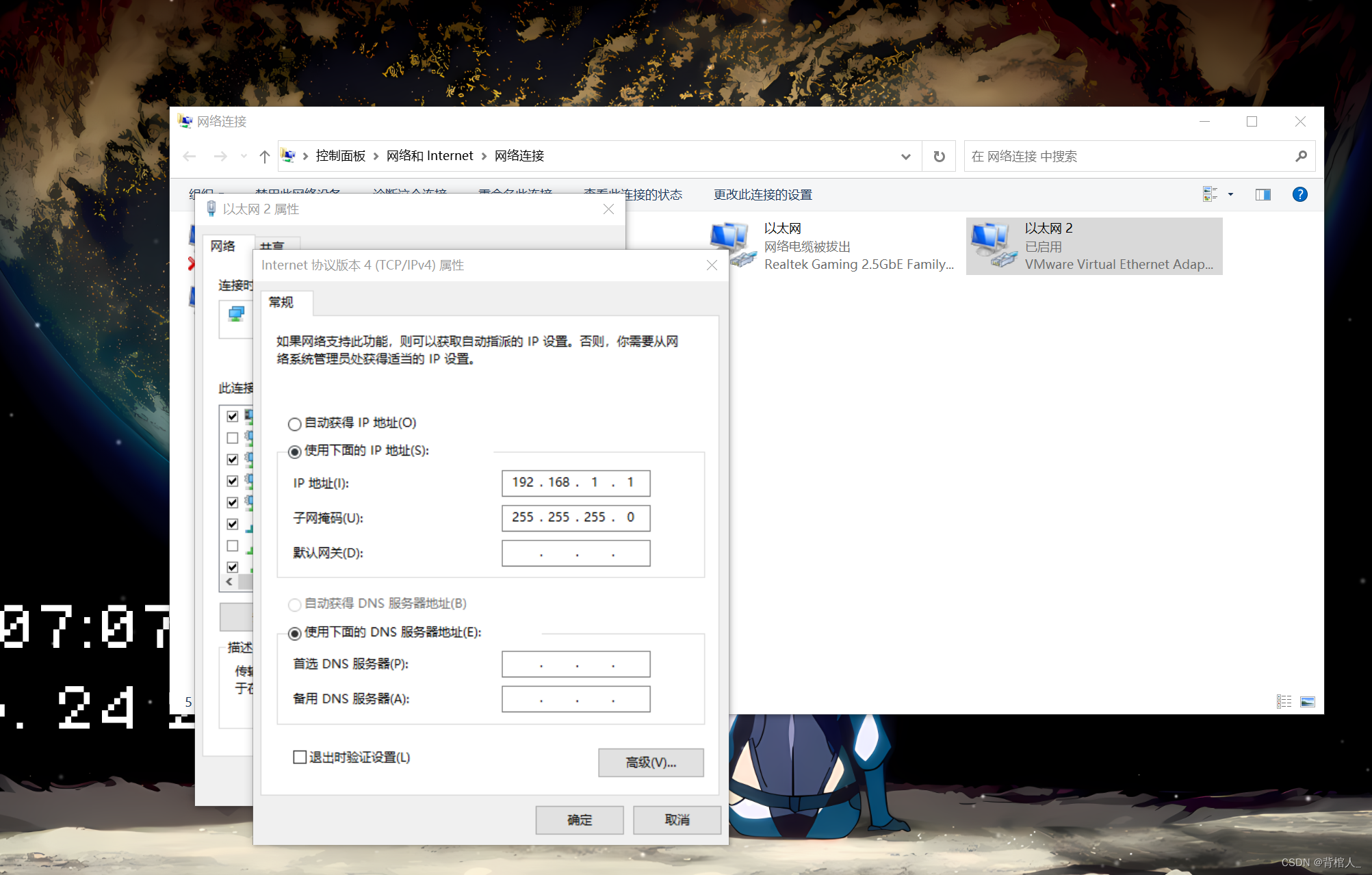Image resolution: width=1372 pixels, height=875 pixels.
Task: Click the 高级(V)... button
Action: [x=650, y=763]
